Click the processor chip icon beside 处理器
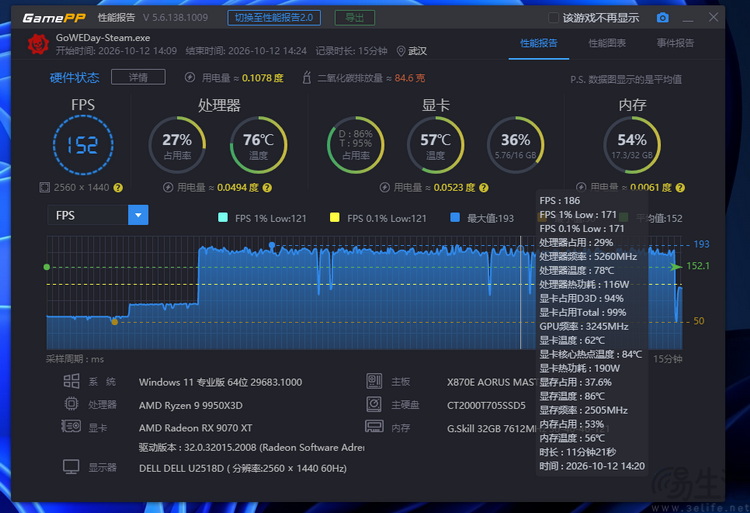Viewport: 750px width, 513px height. (x=71, y=404)
